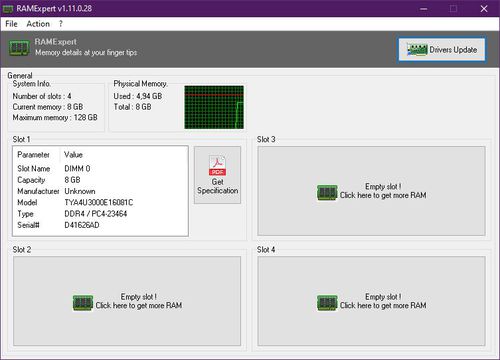This screenshot has width=500, height=360.
Task: Open the question mark help menu
Action: coord(61,24)
